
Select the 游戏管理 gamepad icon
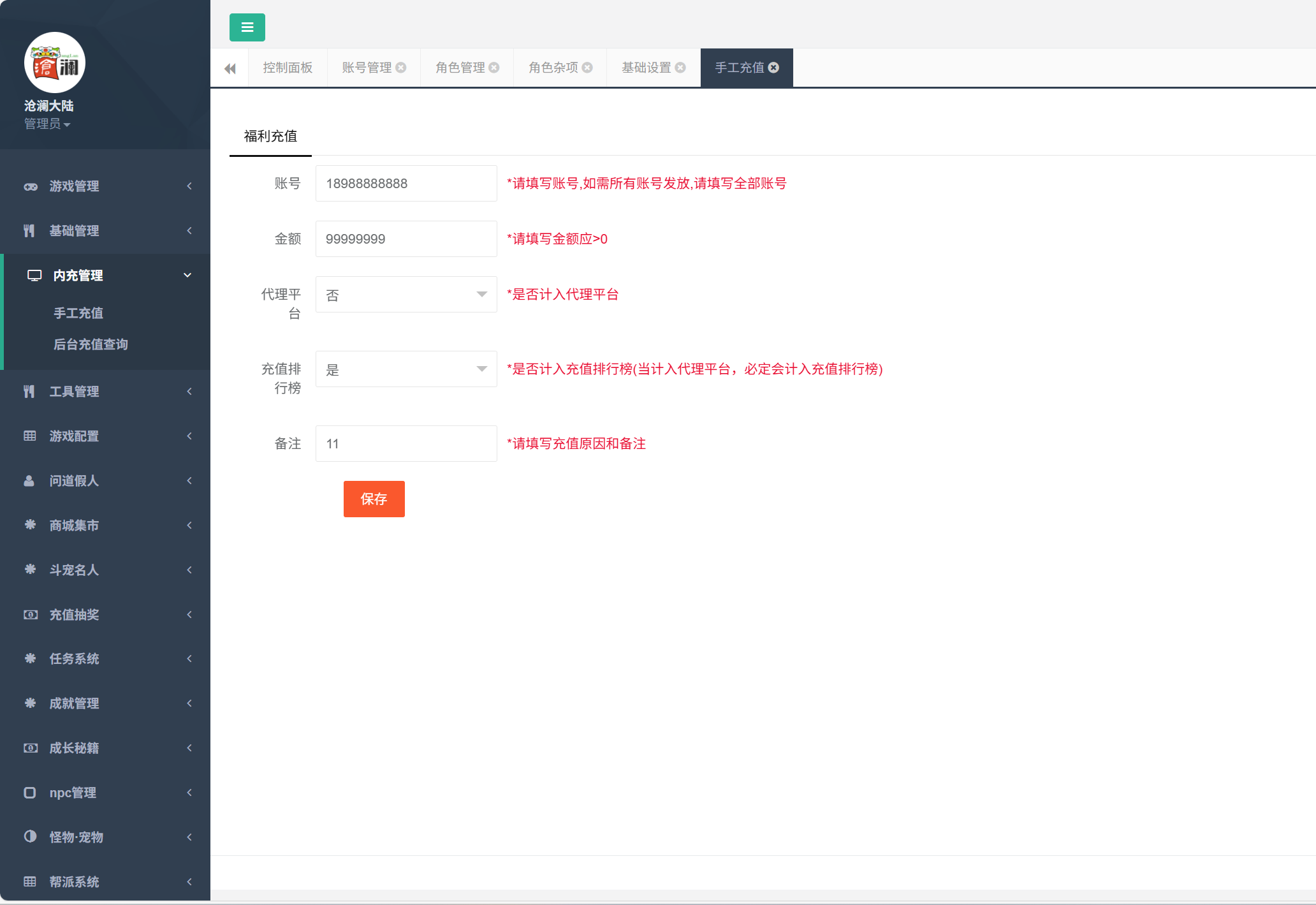coord(30,186)
